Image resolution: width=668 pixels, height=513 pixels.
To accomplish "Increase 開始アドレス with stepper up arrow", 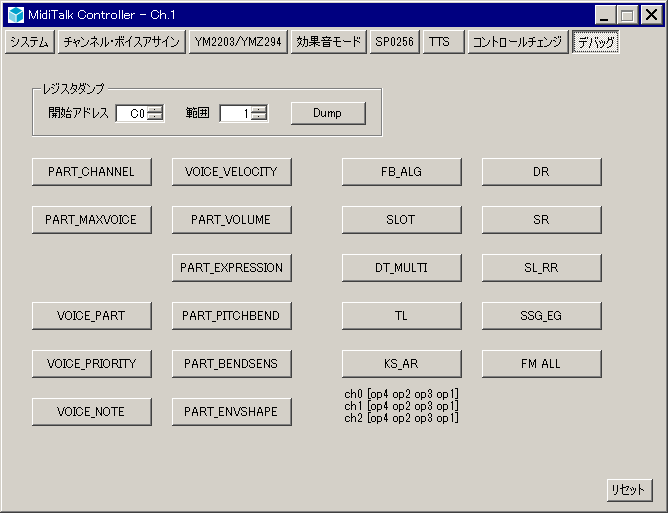I will (155, 110).
